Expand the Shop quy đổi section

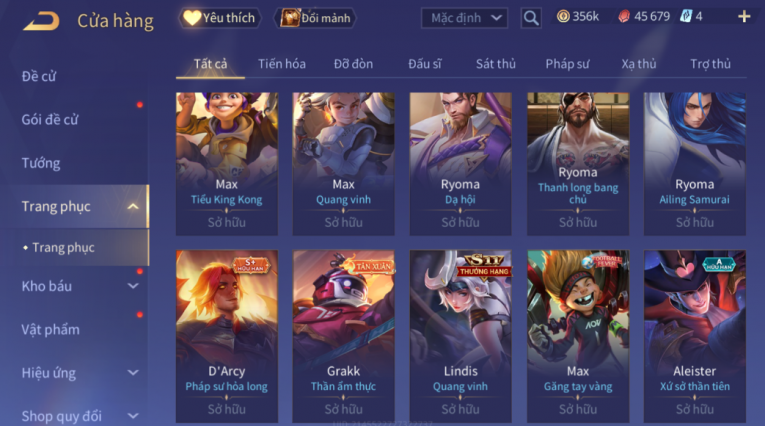click(x=133, y=416)
